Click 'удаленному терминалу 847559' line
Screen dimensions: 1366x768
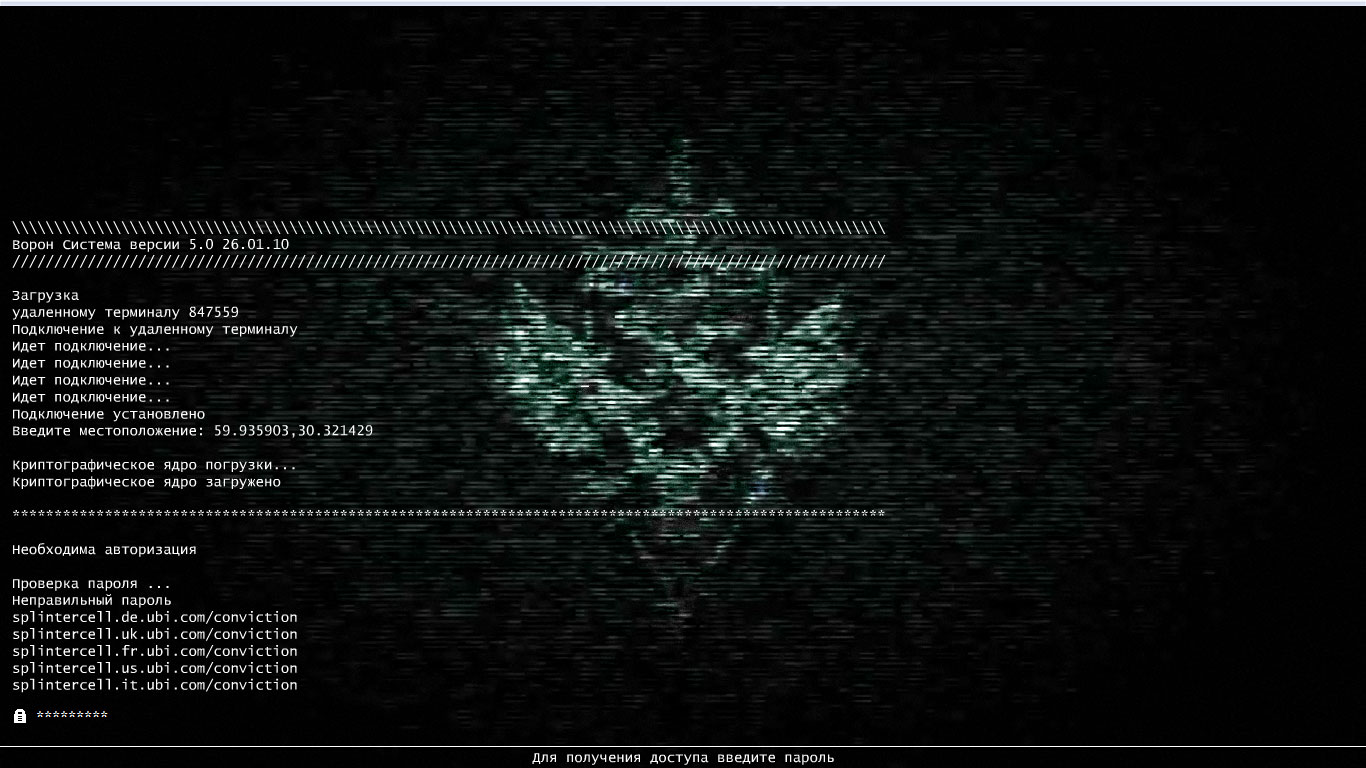click(x=126, y=312)
